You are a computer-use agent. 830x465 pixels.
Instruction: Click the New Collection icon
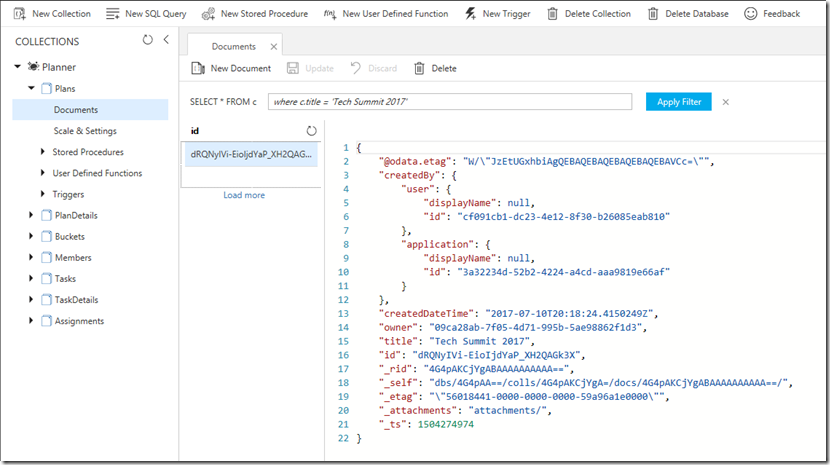(x=20, y=14)
